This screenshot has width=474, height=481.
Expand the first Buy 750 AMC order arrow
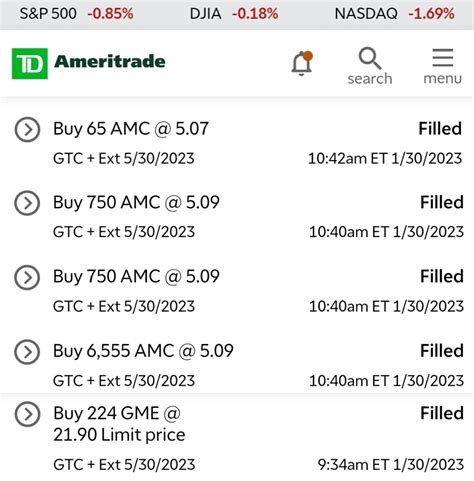pyautogui.click(x=27, y=203)
